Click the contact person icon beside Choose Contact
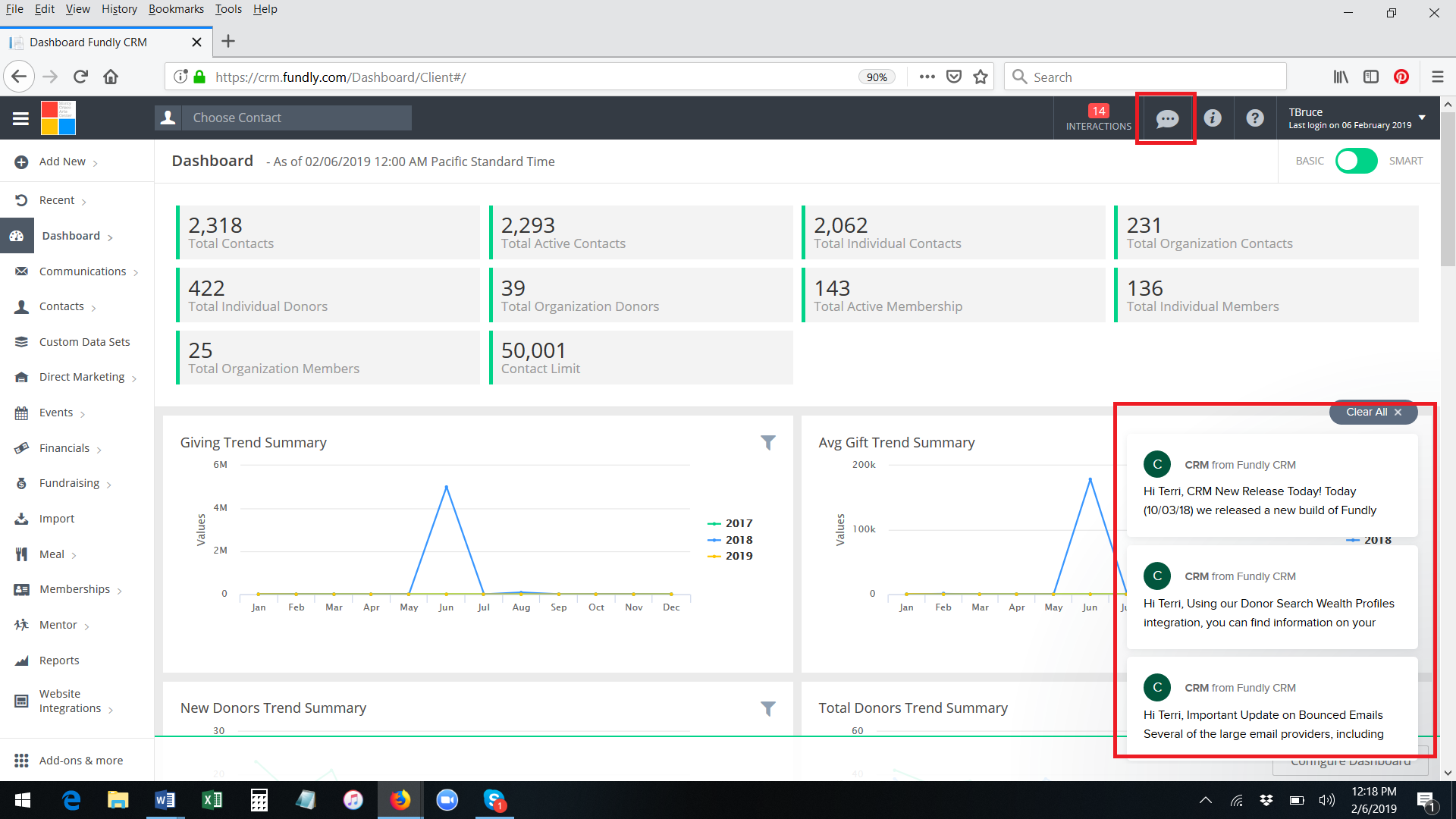 point(168,118)
